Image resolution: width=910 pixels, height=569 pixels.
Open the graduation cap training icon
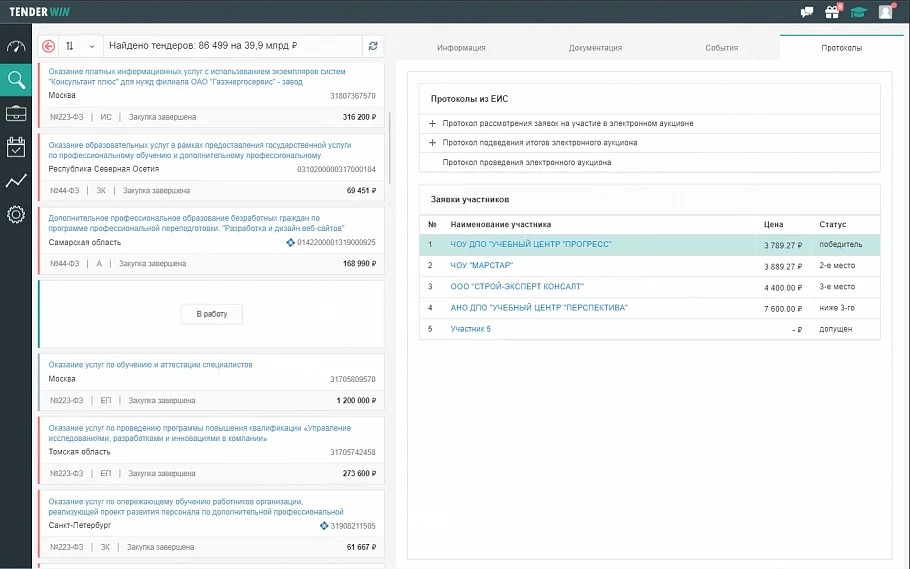(858, 12)
